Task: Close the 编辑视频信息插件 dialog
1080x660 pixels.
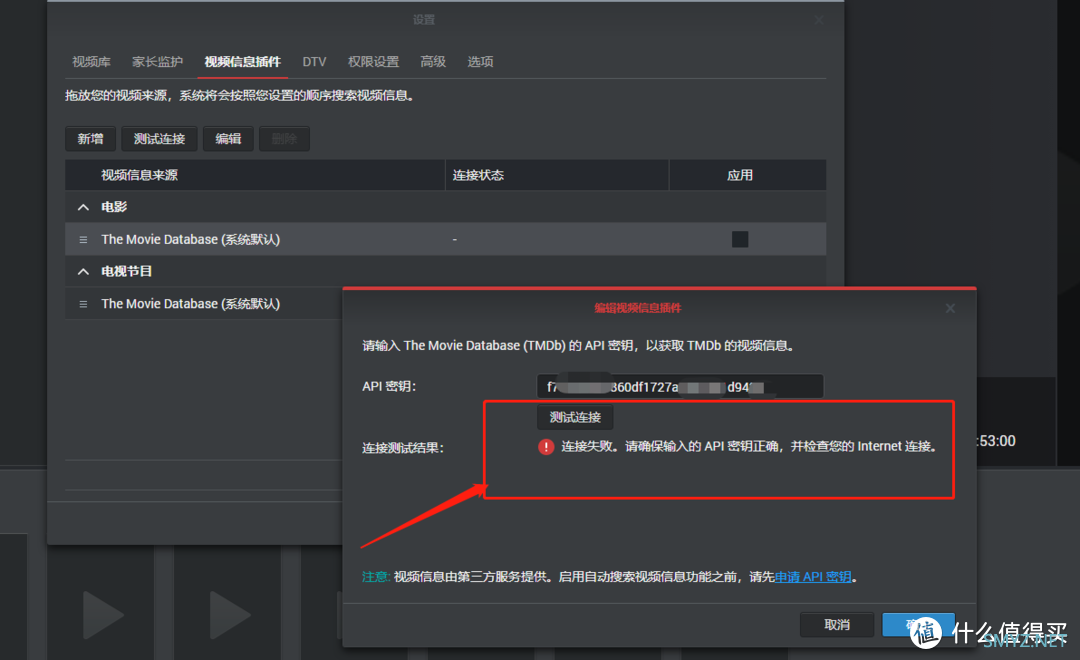Action: pos(950,308)
